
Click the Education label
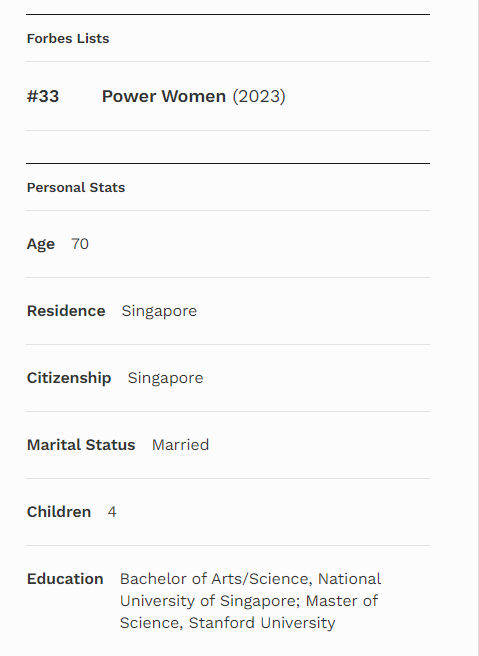click(x=65, y=579)
